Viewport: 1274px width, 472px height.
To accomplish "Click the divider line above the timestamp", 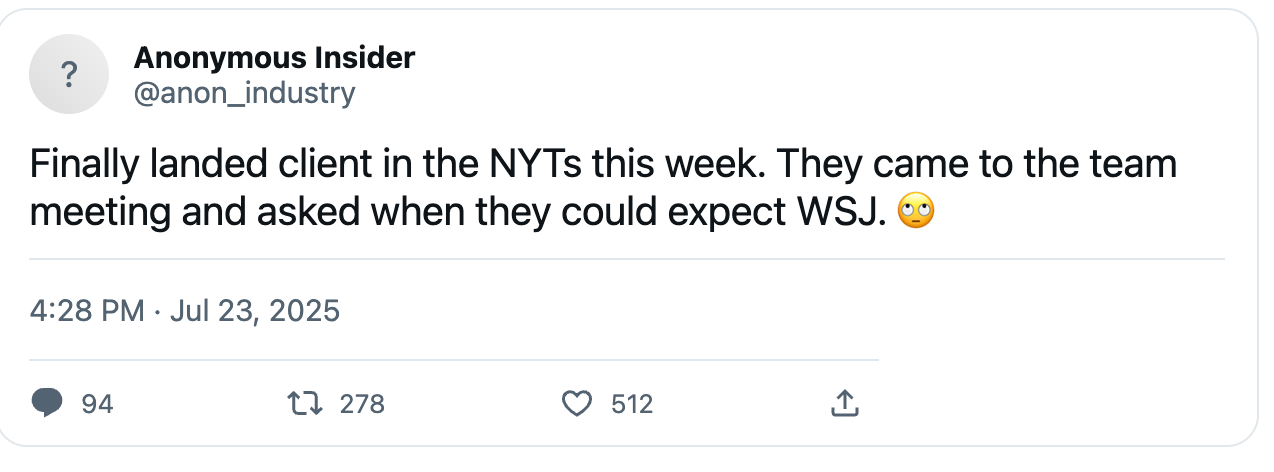I will (x=627, y=259).
